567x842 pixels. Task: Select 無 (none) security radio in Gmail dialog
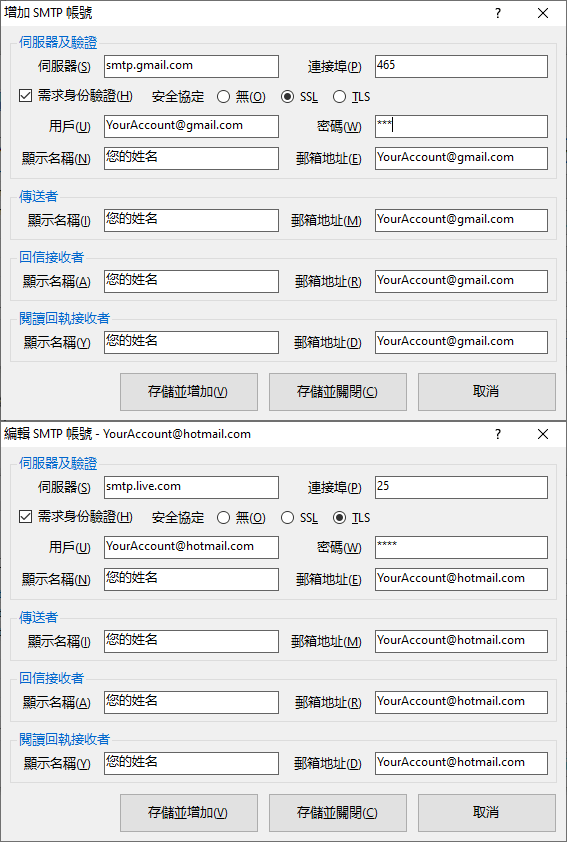tap(223, 97)
